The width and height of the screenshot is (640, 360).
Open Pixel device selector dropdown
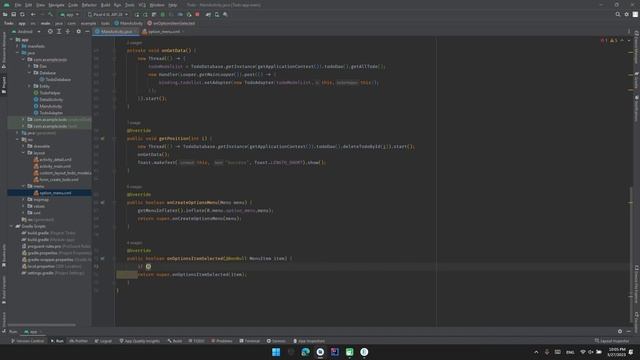[108, 14]
